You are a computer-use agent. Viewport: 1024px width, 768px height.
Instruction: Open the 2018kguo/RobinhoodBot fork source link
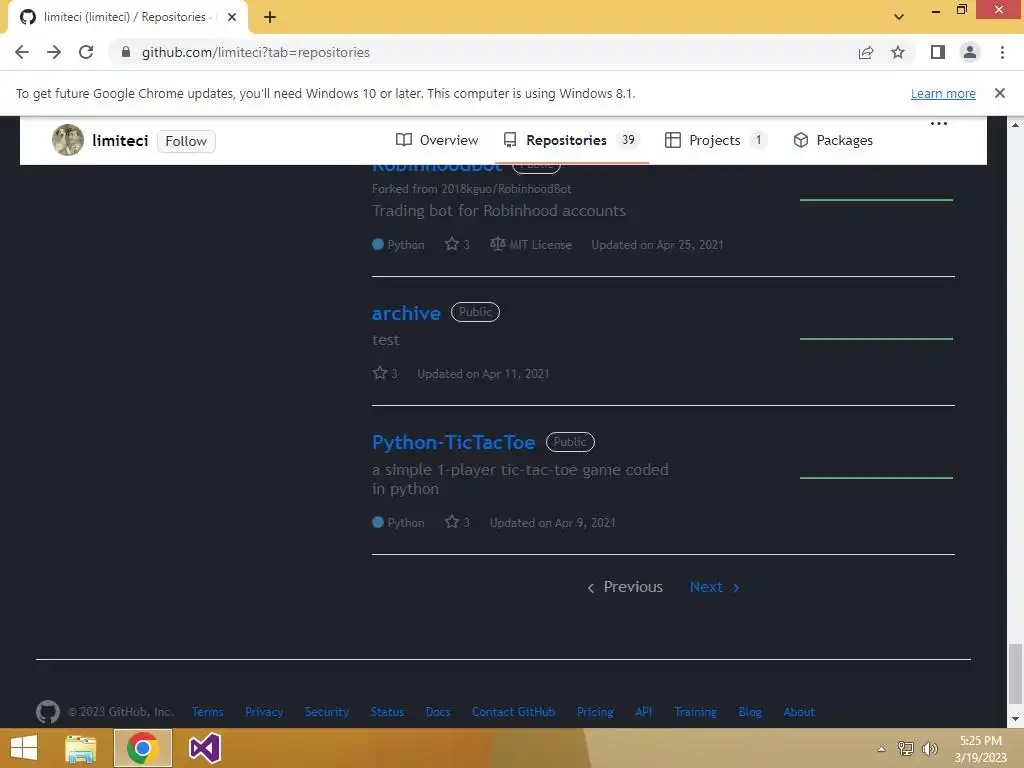505,189
